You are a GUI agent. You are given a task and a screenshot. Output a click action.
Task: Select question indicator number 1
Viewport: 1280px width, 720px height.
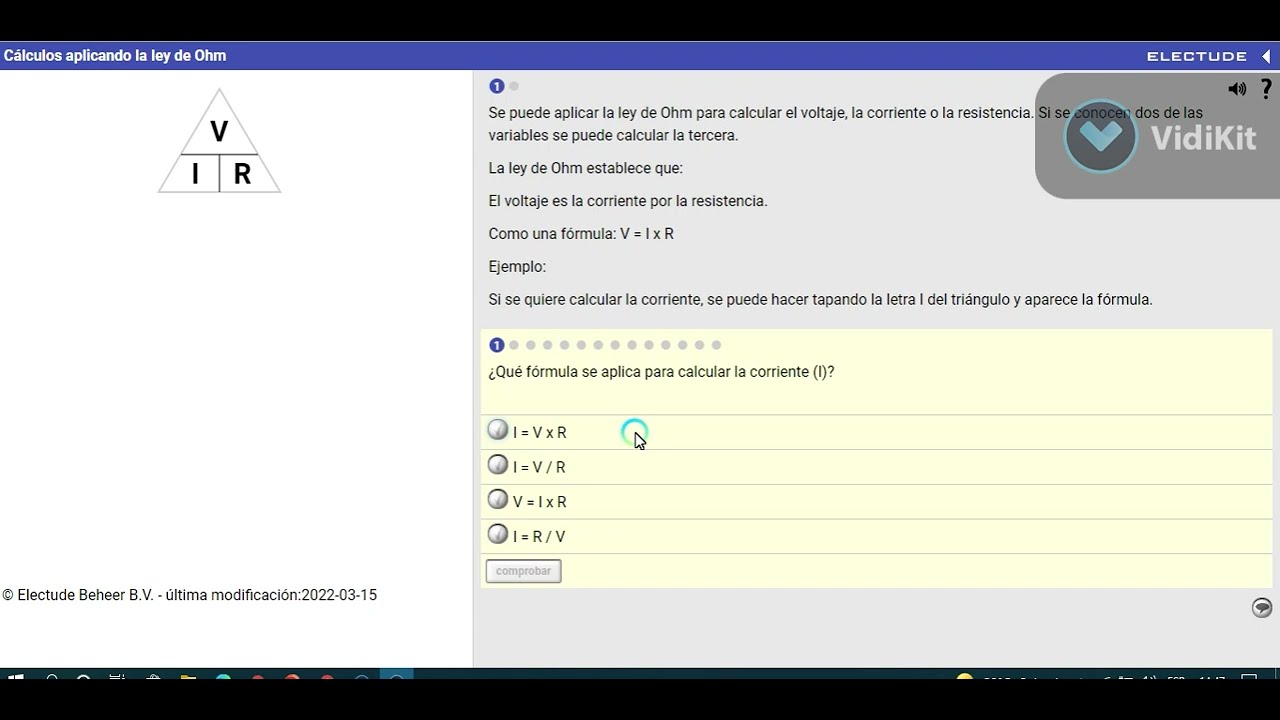496,345
